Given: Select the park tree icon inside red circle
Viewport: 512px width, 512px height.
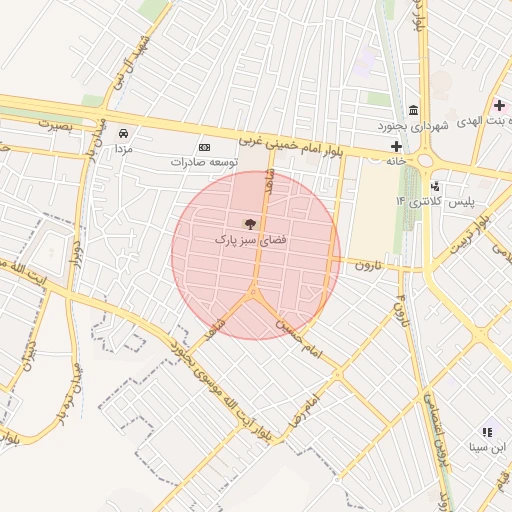Looking at the screenshot, I should pyautogui.click(x=250, y=224).
